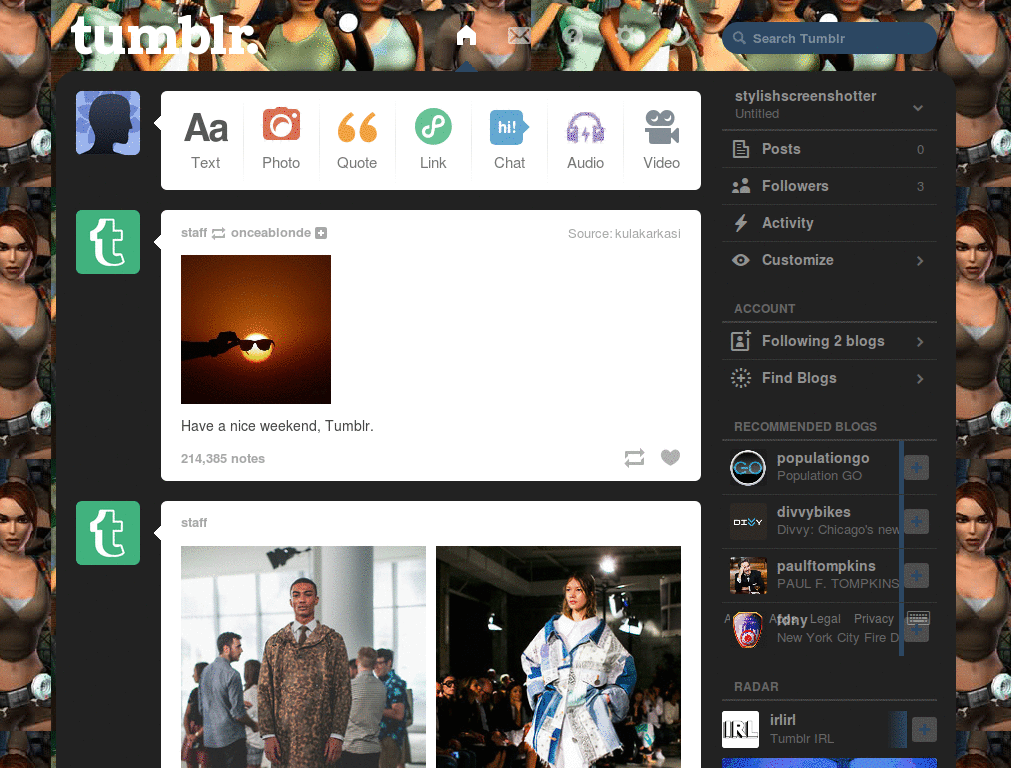Screen dimensions: 1024x768
Task: Open the Followers menu item
Action: [829, 186]
